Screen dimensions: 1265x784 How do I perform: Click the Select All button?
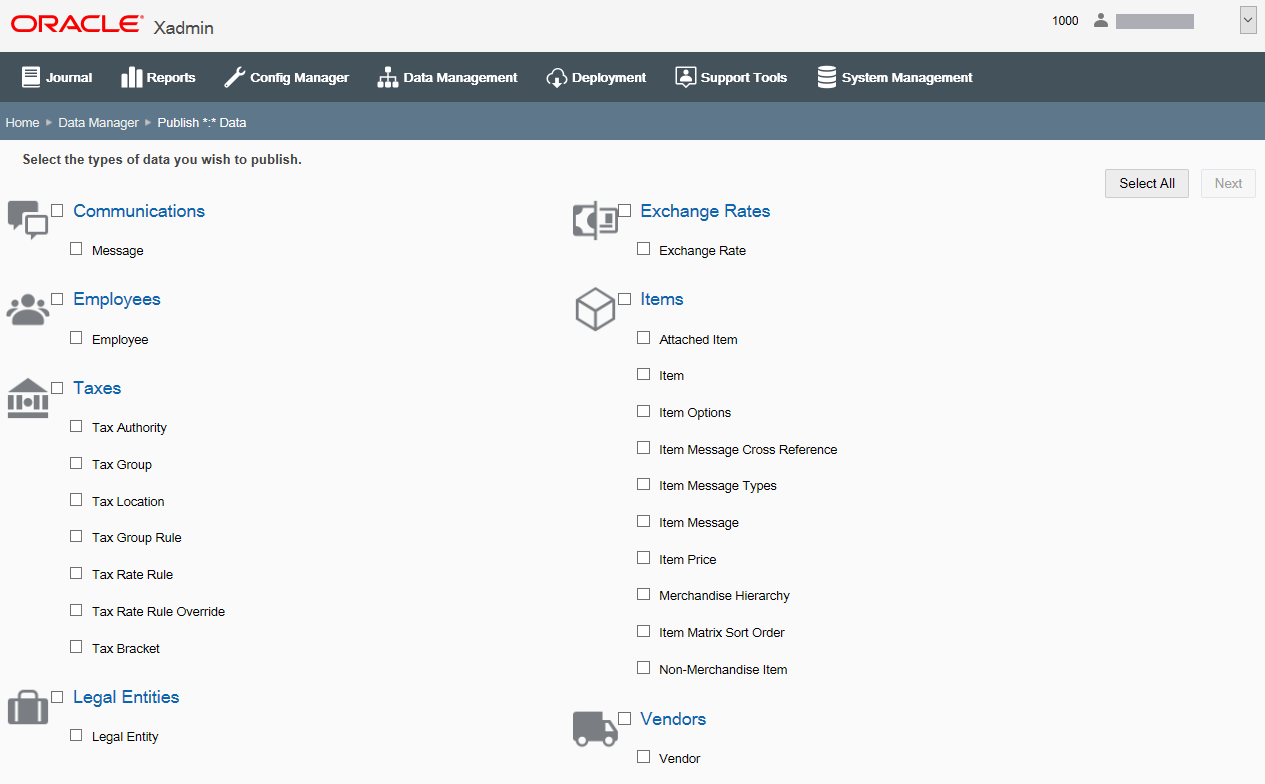pyautogui.click(x=1146, y=183)
